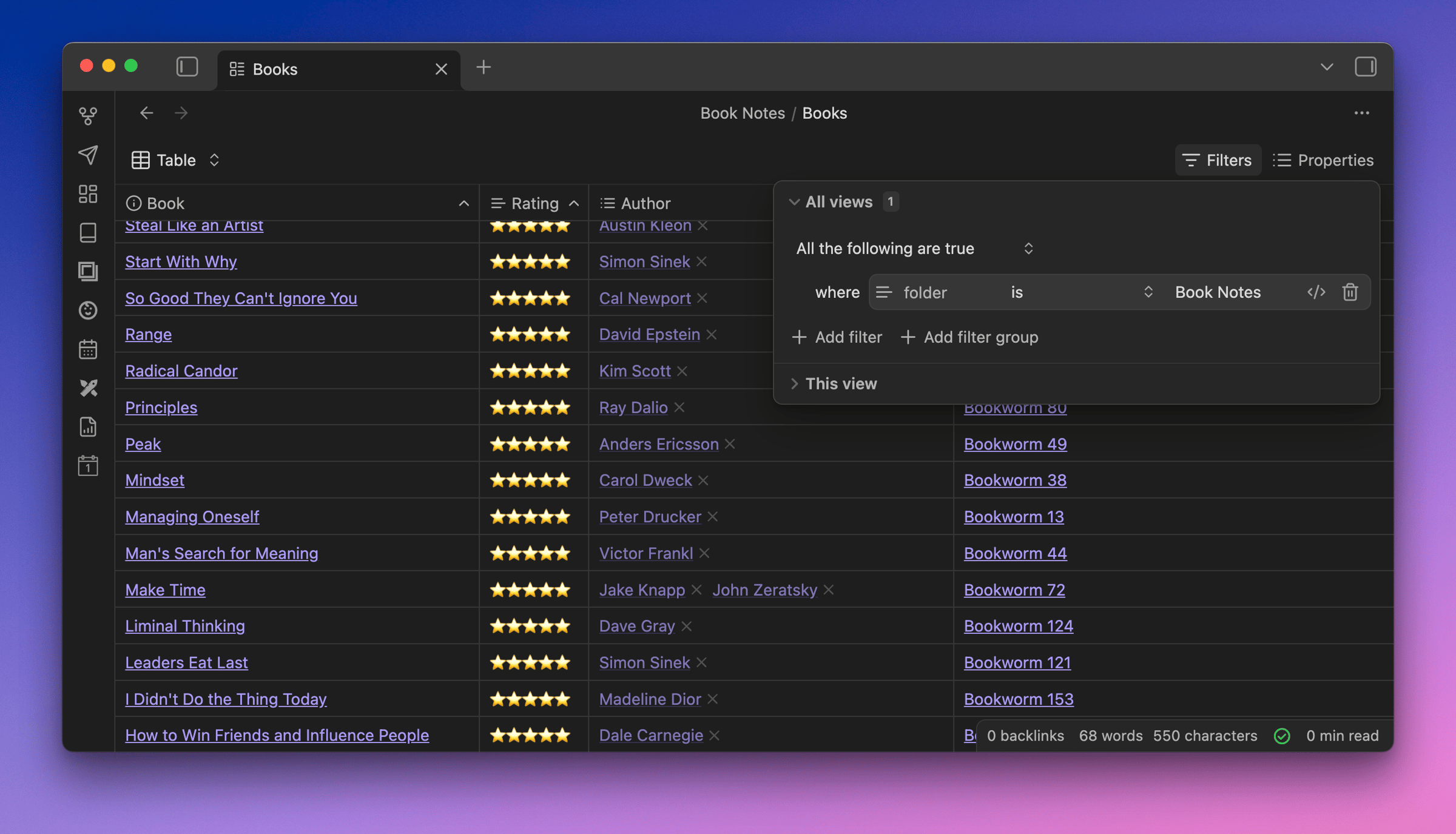Remove Victor Frankl author tag
1456x834 pixels.
tap(704, 553)
